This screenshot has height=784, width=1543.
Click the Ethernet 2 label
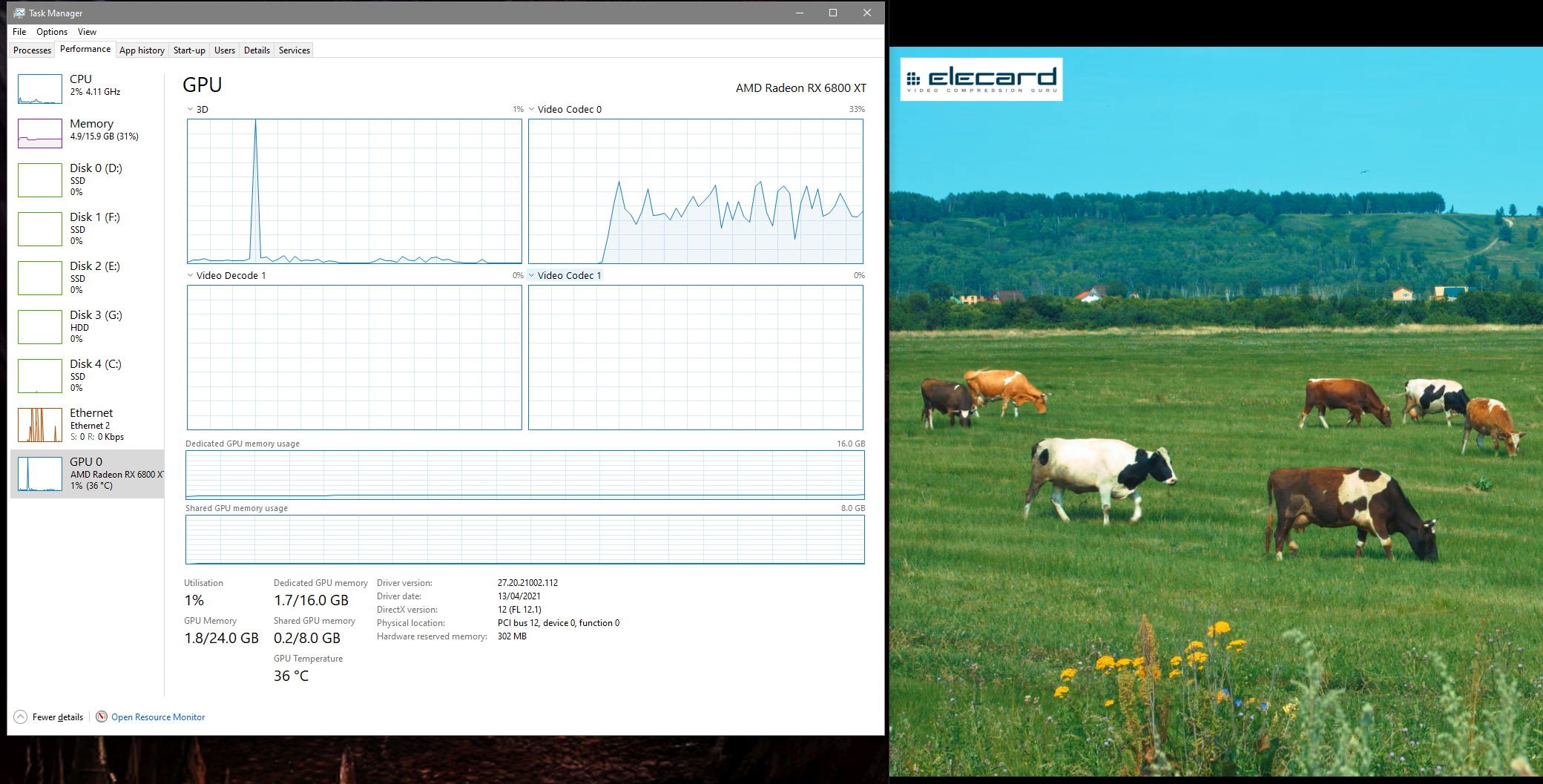click(90, 426)
